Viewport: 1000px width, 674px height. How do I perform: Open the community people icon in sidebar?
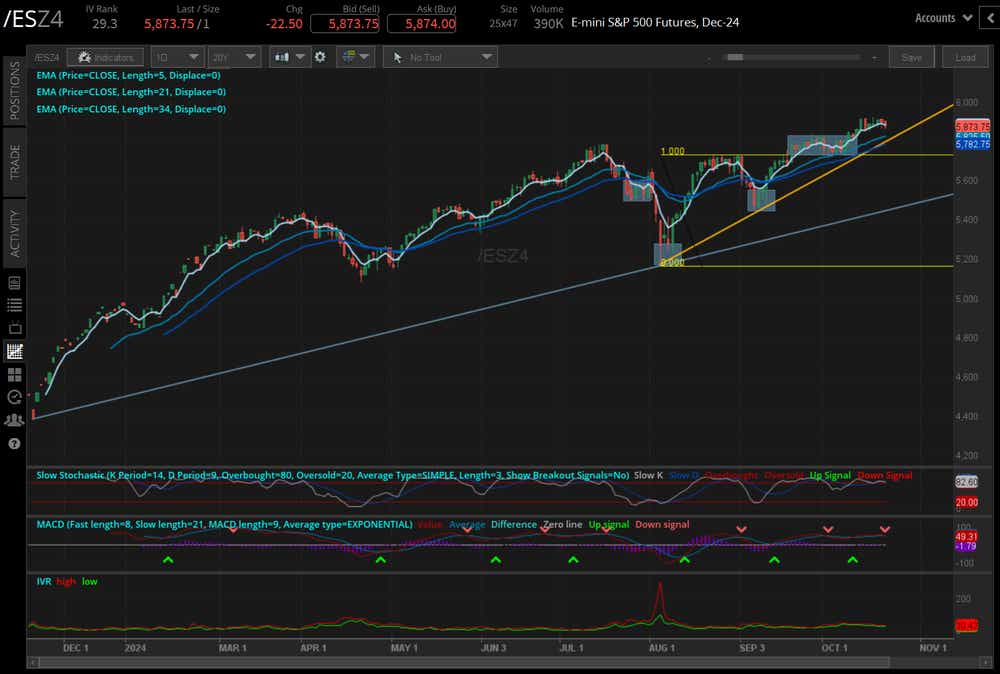click(14, 419)
